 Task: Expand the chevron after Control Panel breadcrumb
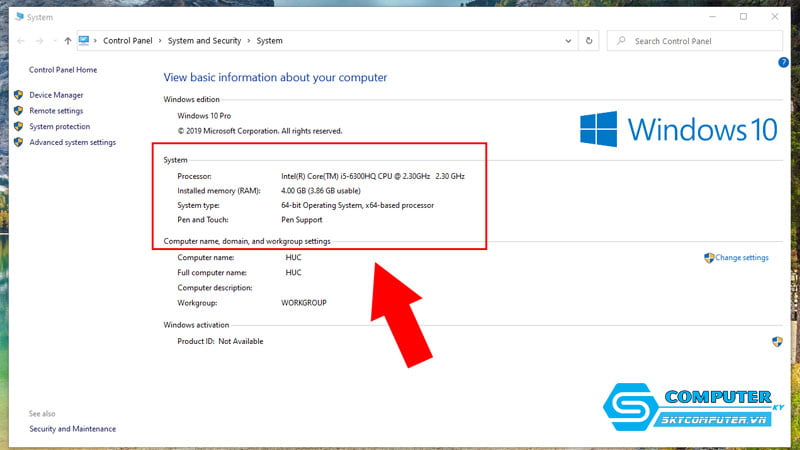160,41
